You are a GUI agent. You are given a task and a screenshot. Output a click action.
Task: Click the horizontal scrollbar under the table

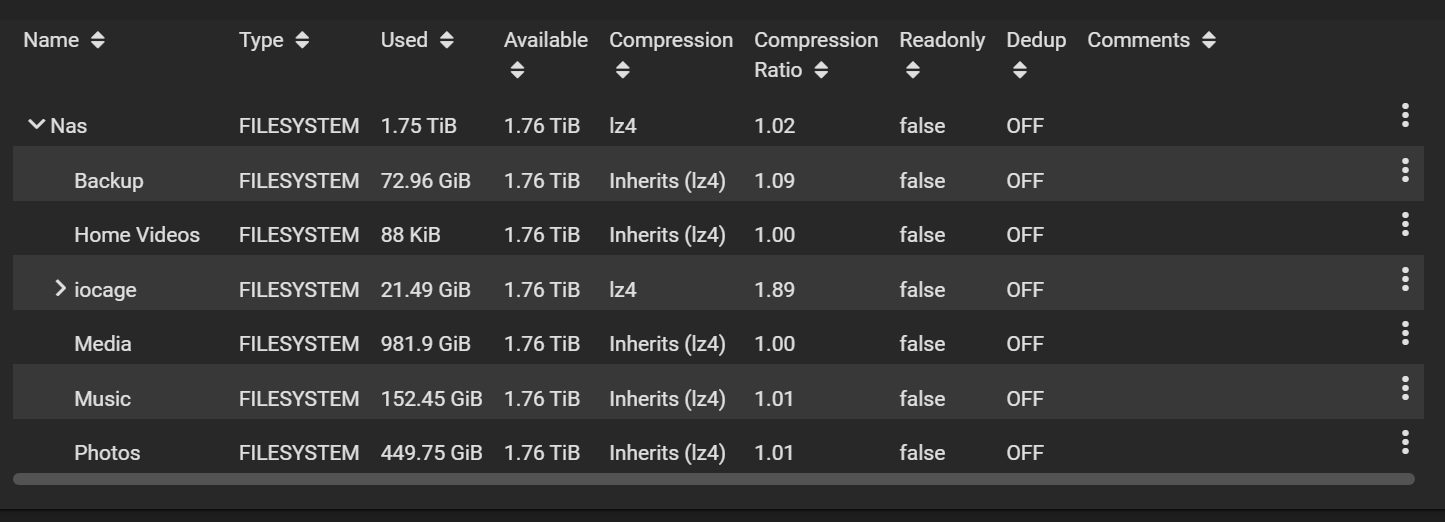click(713, 479)
